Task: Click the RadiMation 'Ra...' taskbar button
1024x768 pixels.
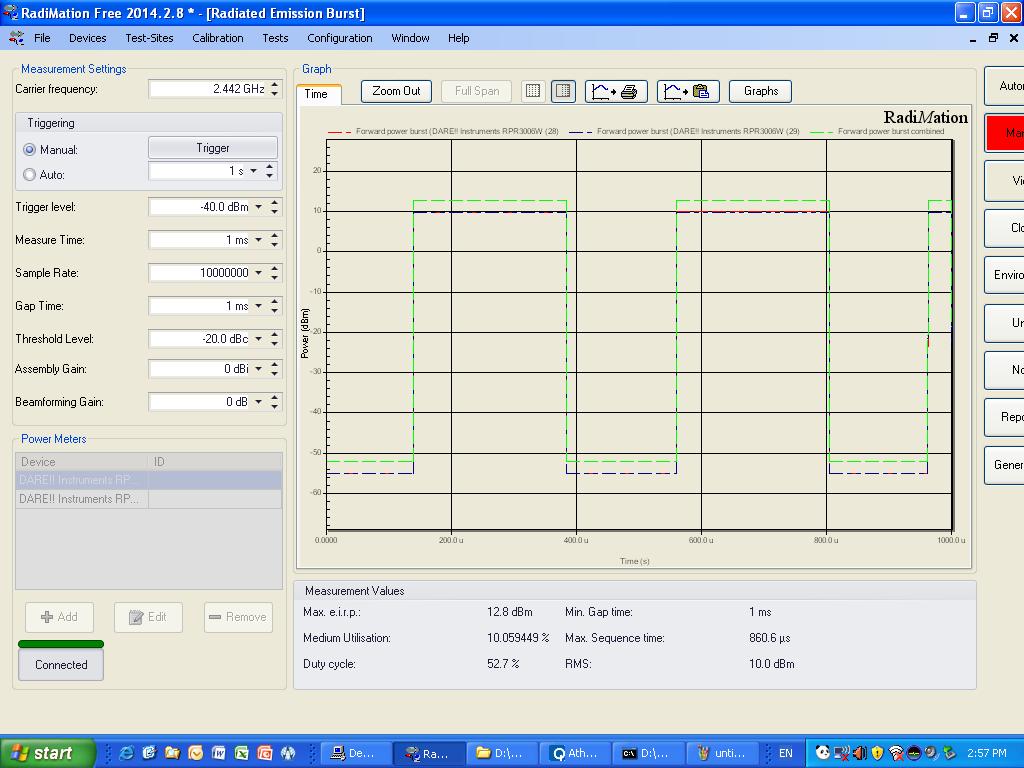Action: pos(429,753)
